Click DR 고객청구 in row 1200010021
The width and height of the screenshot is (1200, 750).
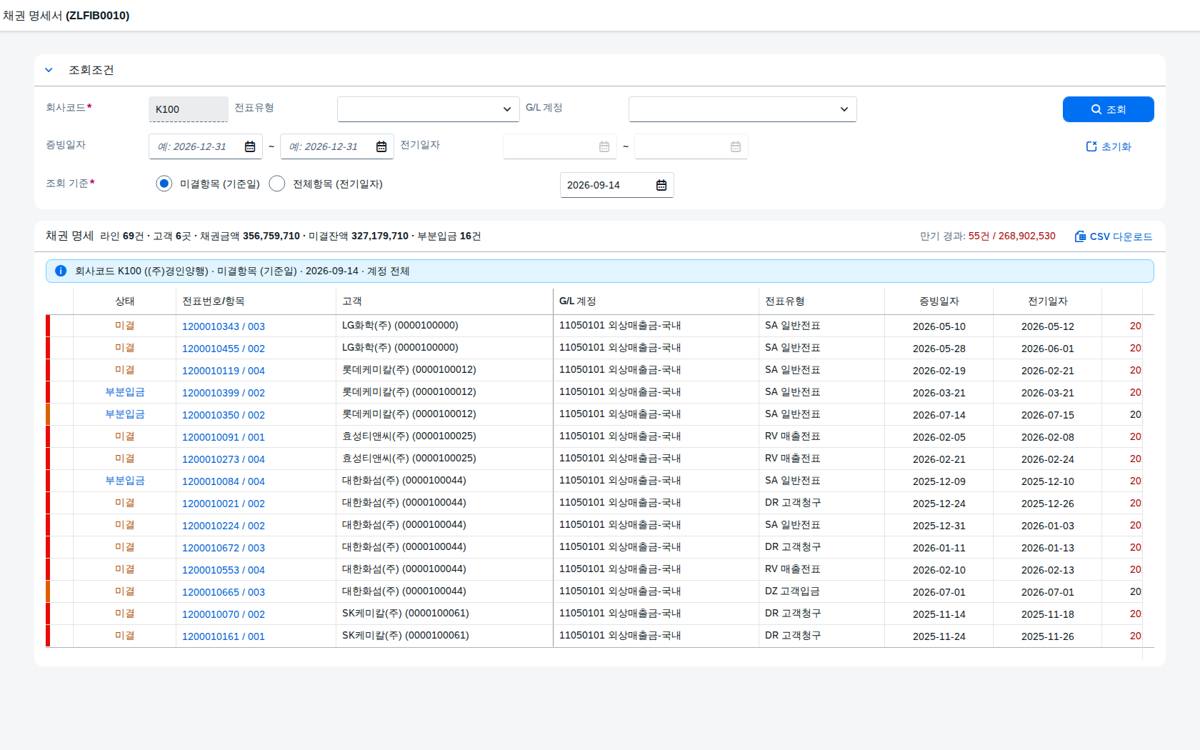pos(793,503)
